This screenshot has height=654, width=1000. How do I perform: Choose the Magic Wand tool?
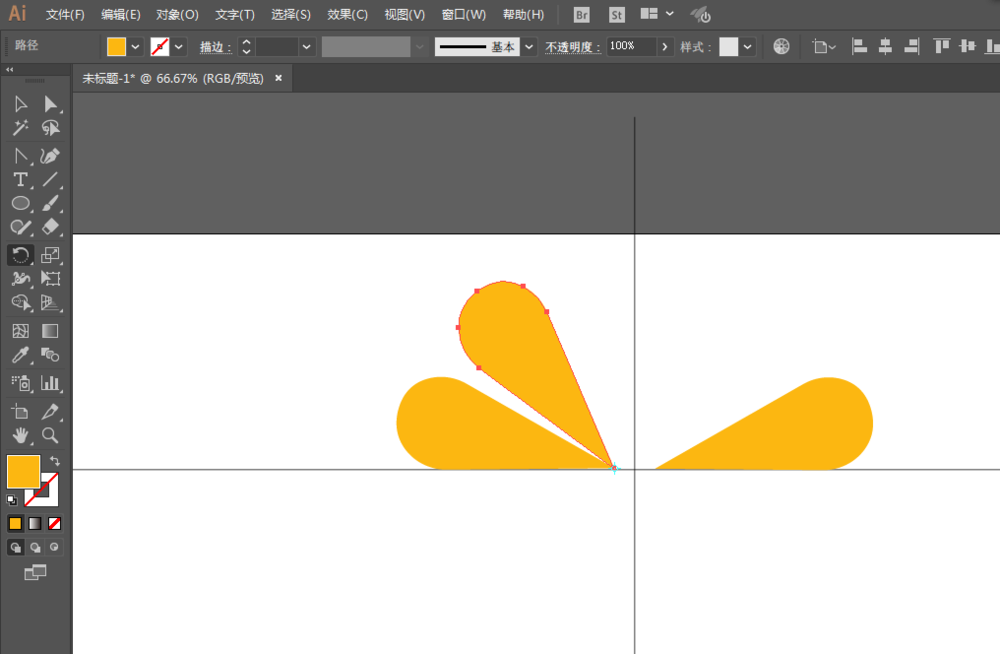[20, 128]
